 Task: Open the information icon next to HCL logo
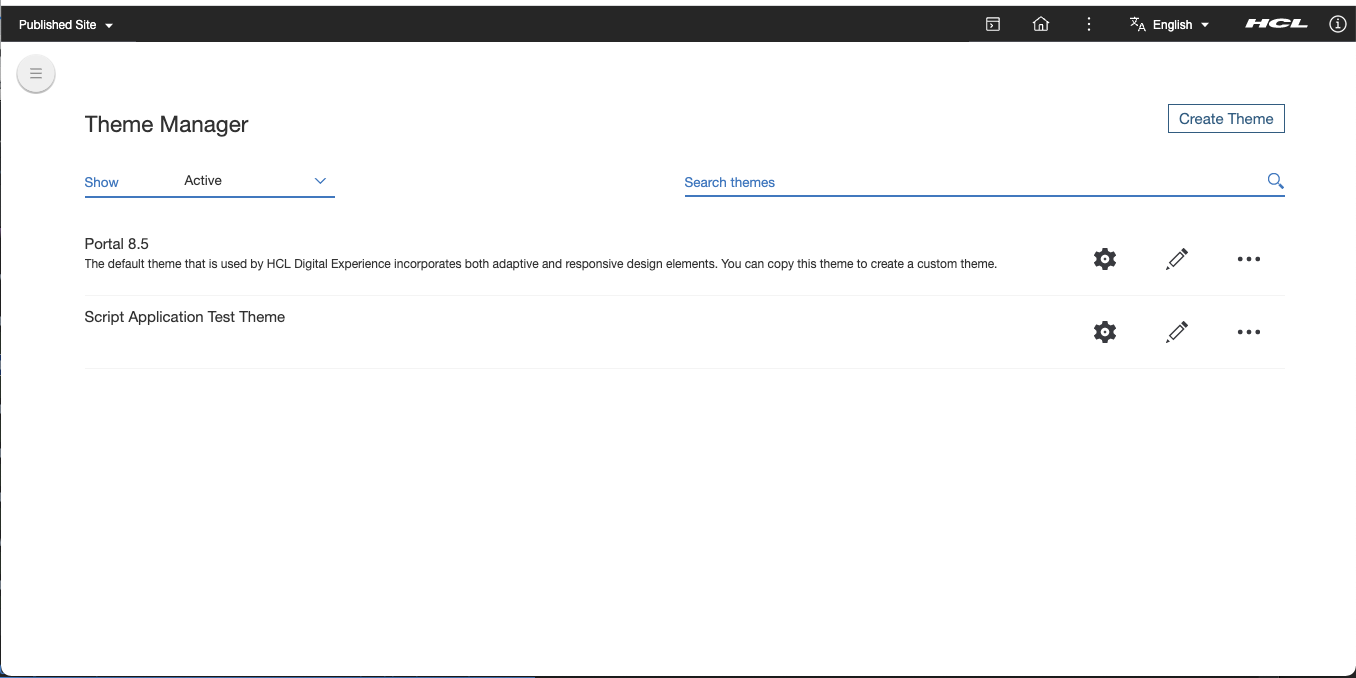(1337, 23)
